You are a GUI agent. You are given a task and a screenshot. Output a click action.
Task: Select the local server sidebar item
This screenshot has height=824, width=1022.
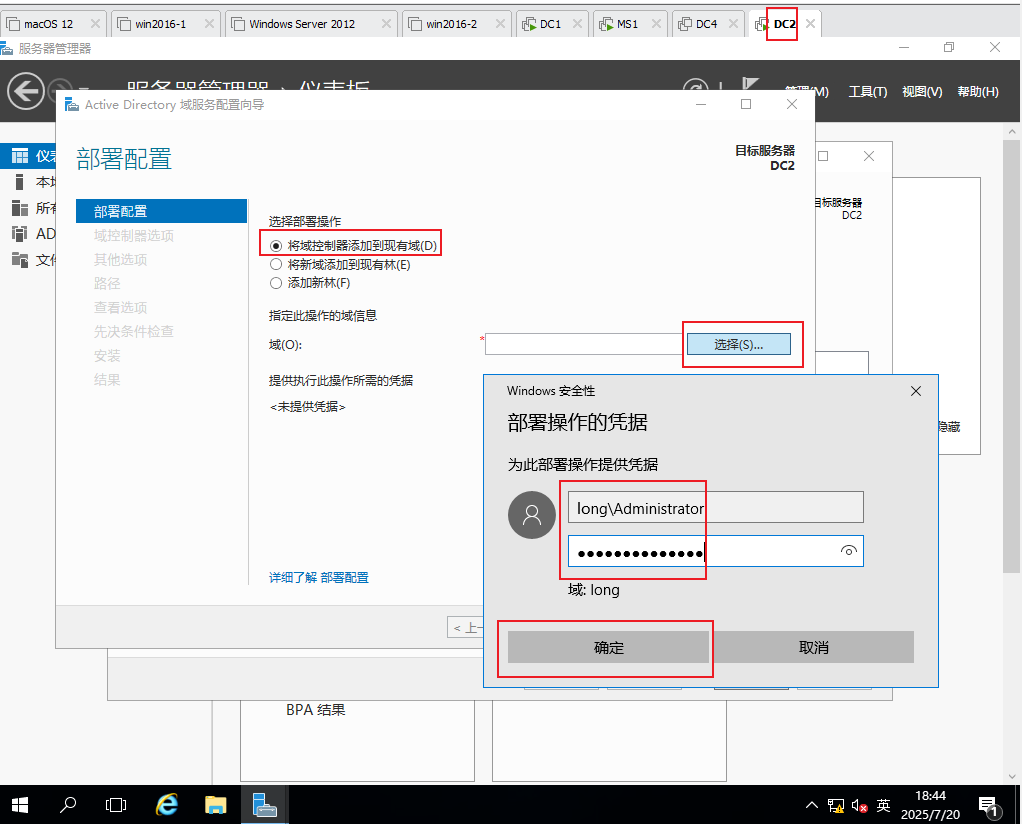pyautogui.click(x=28, y=182)
